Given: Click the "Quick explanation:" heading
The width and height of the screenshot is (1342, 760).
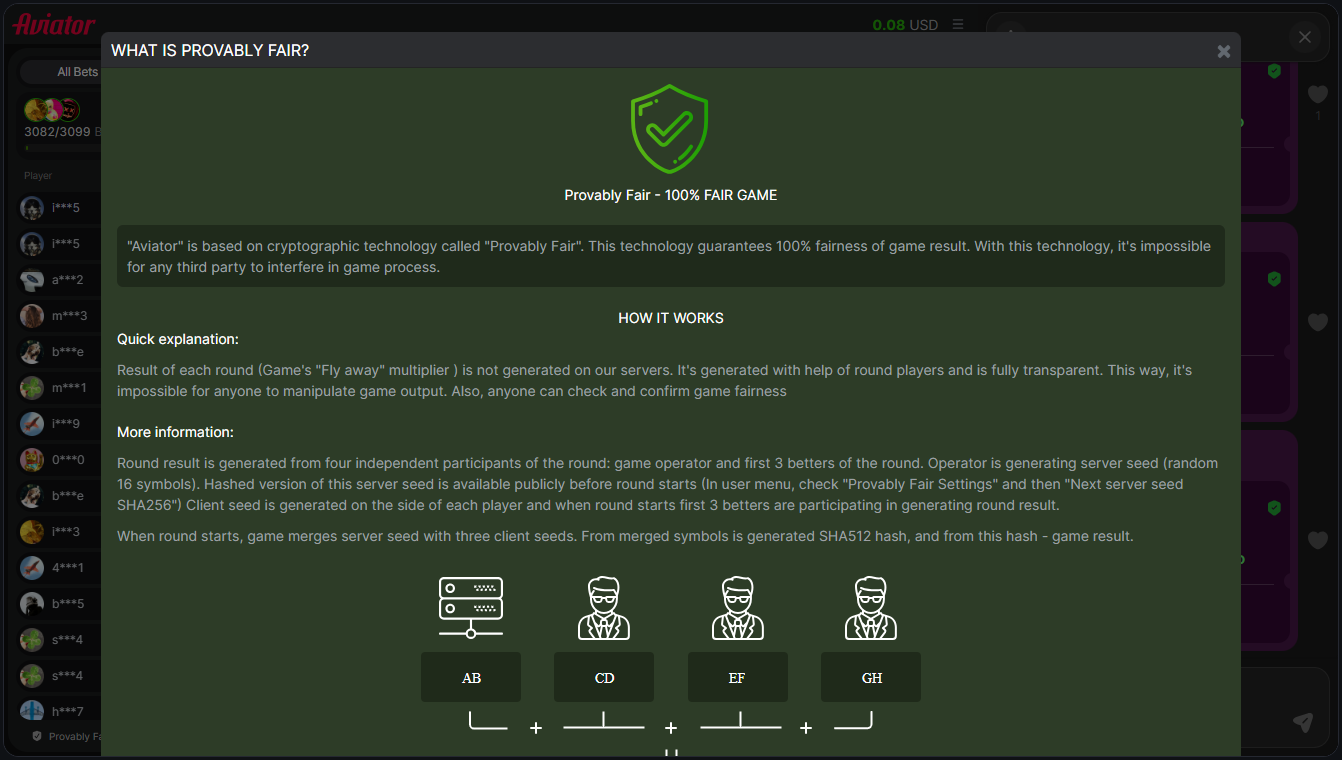Looking at the screenshot, I should click(x=178, y=339).
